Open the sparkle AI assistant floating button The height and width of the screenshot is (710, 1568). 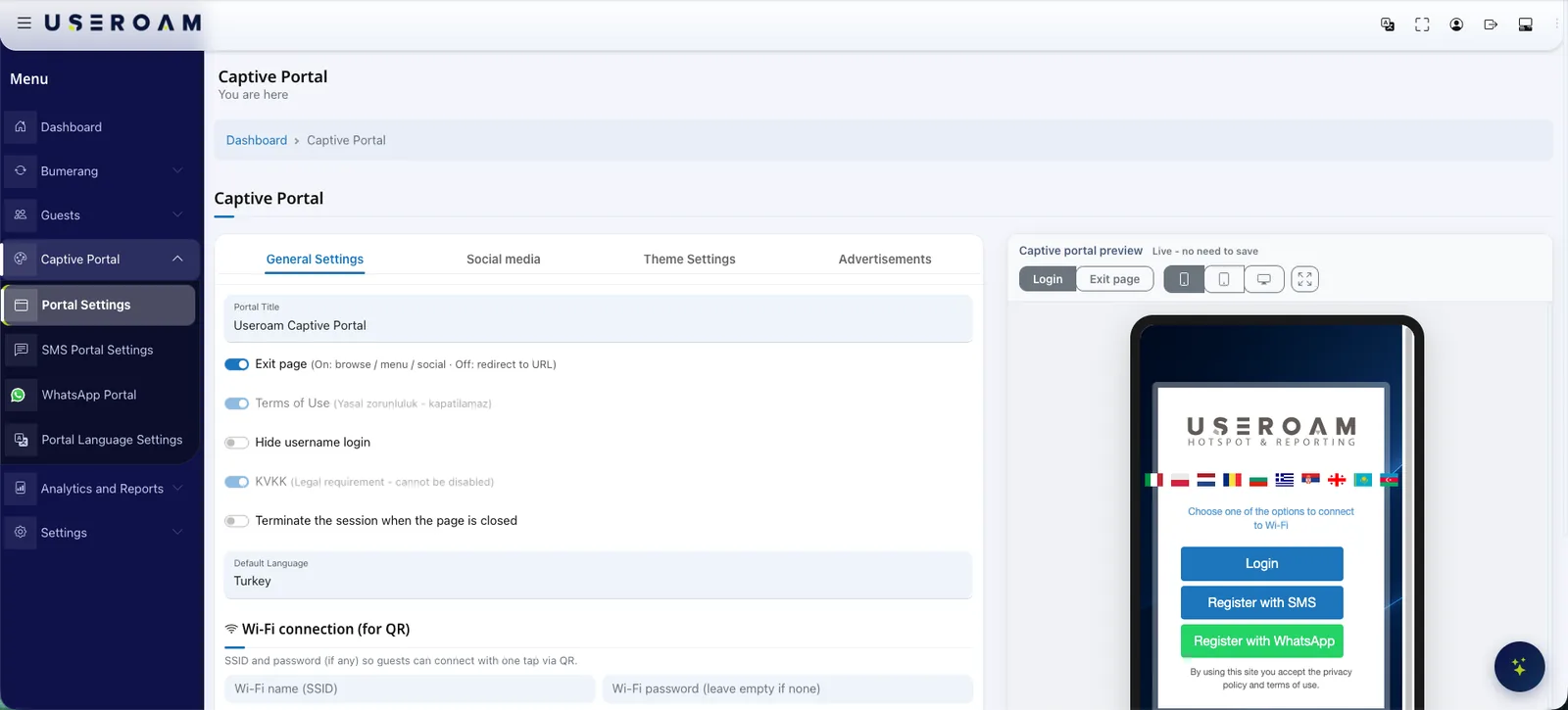pos(1519,667)
